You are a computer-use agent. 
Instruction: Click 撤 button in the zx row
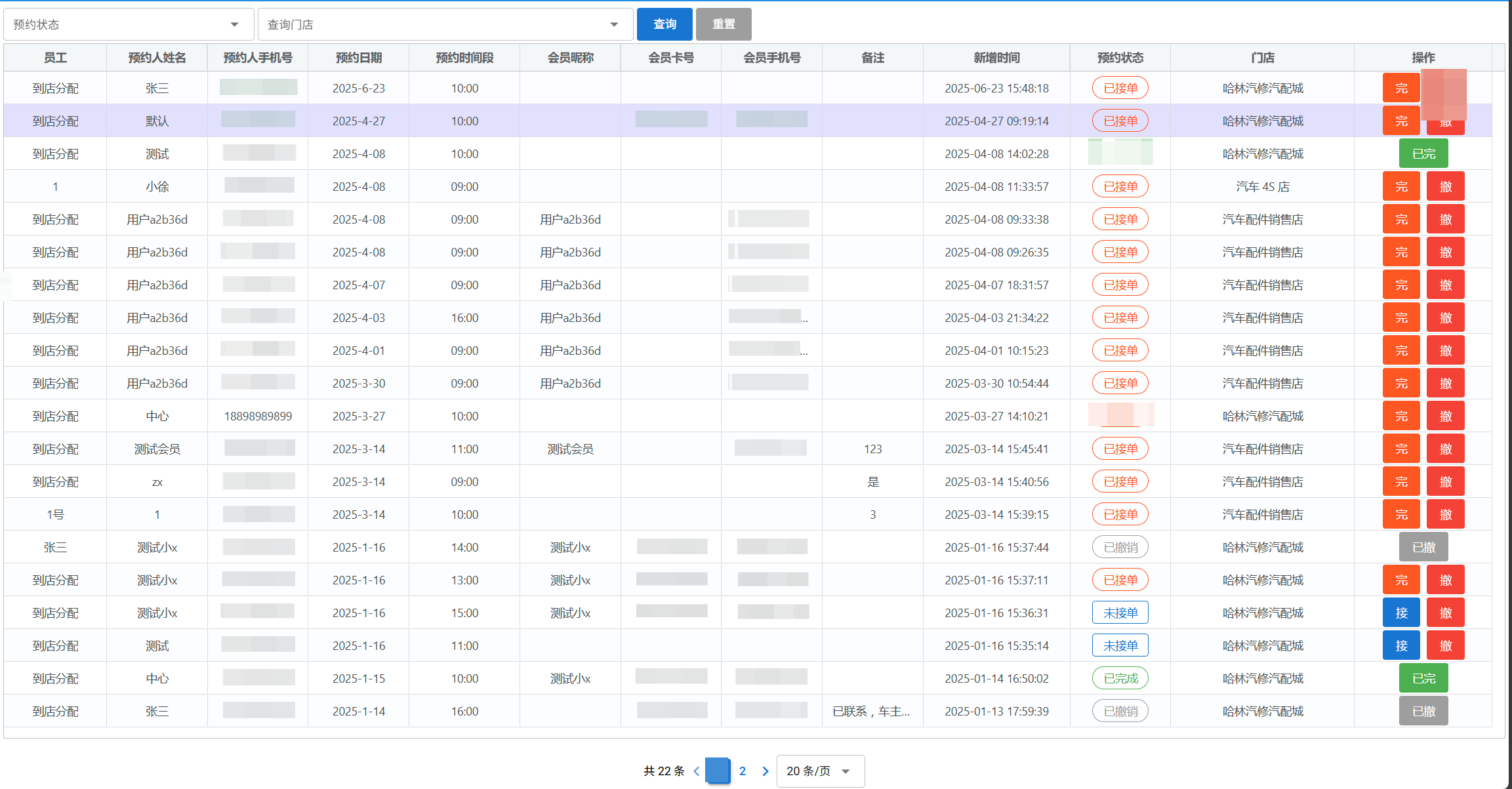(1446, 481)
